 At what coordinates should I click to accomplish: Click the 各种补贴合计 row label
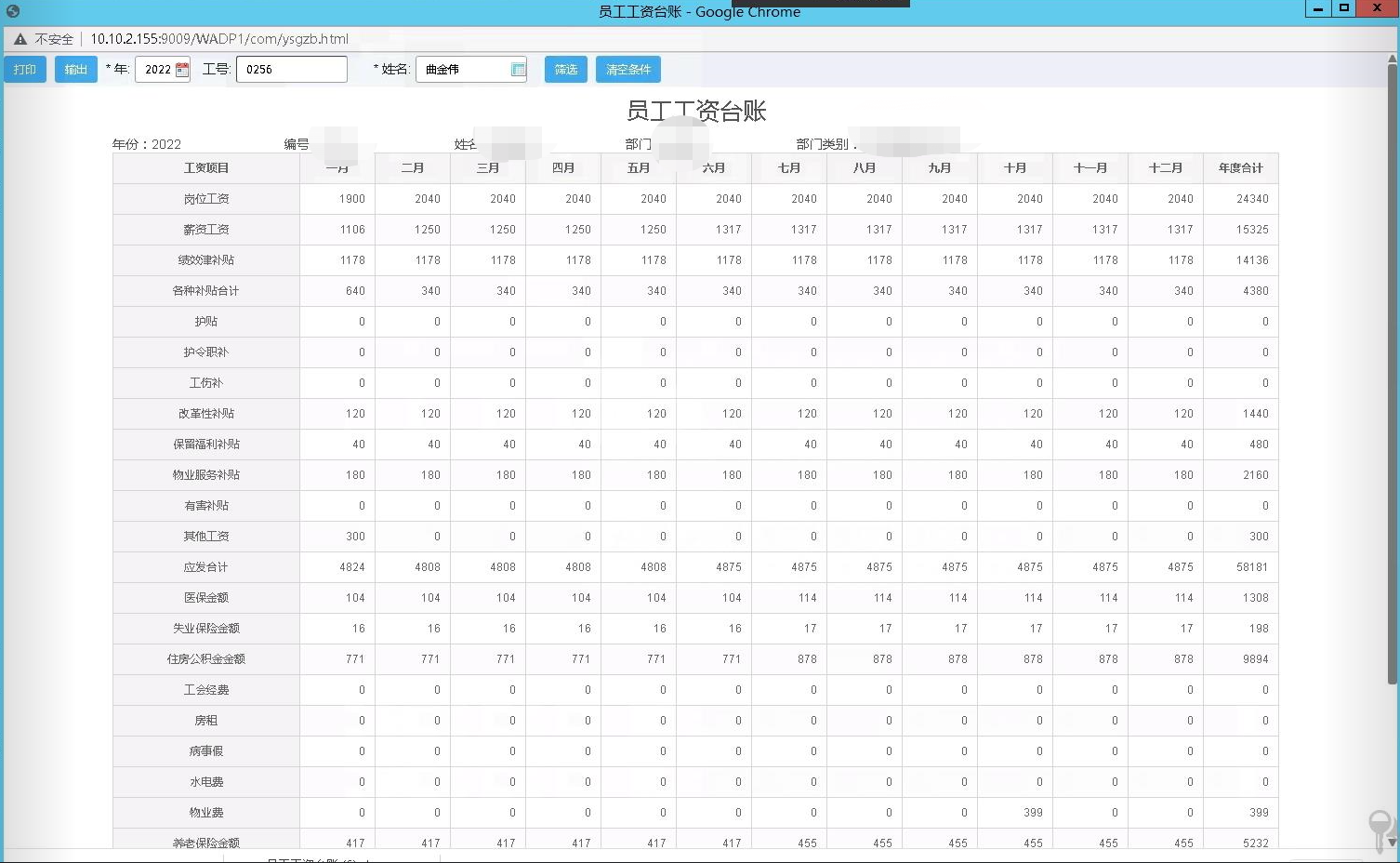tap(206, 291)
